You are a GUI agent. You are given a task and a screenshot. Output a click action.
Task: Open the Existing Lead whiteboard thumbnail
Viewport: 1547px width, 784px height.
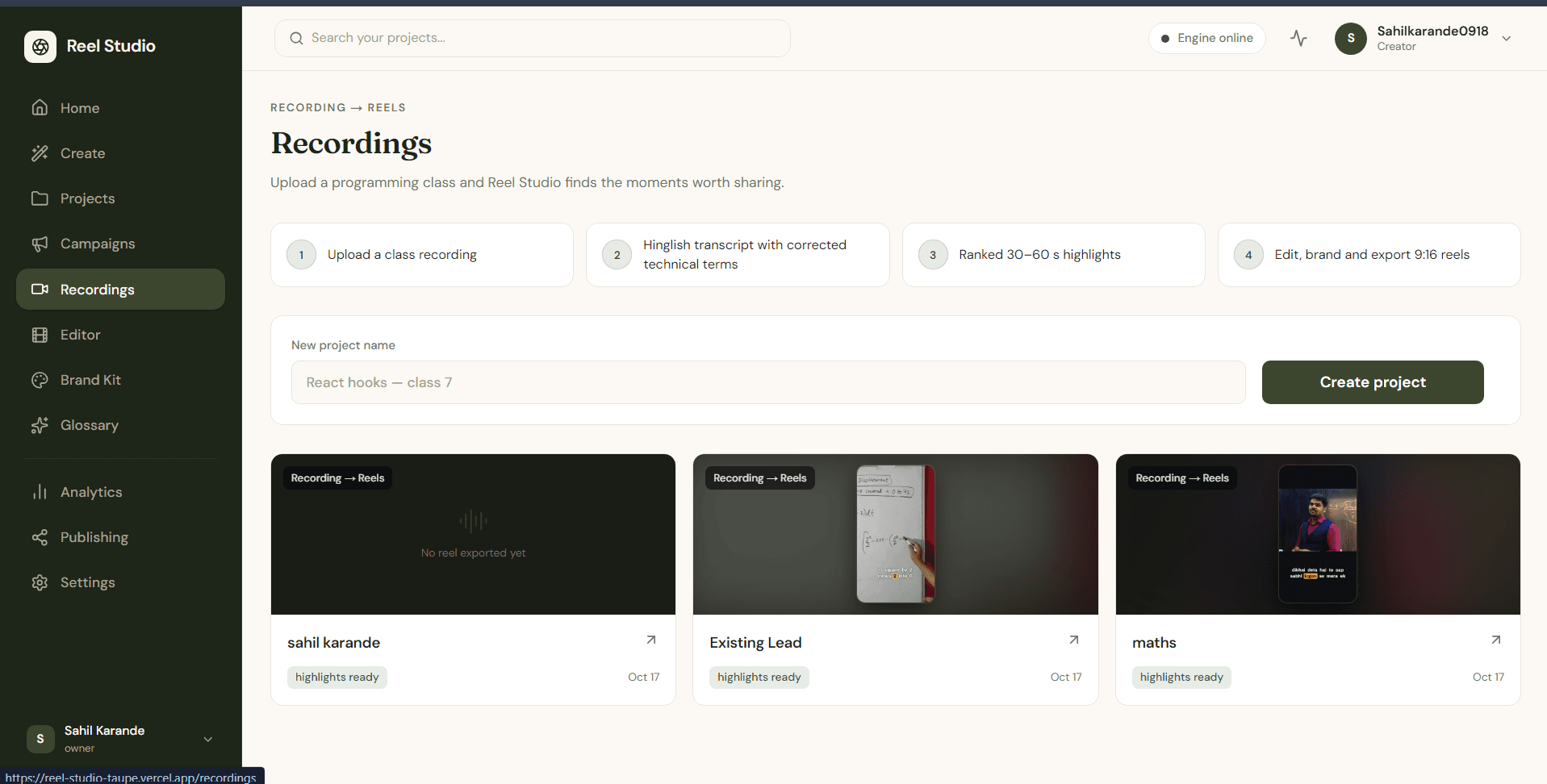pyautogui.click(x=896, y=534)
